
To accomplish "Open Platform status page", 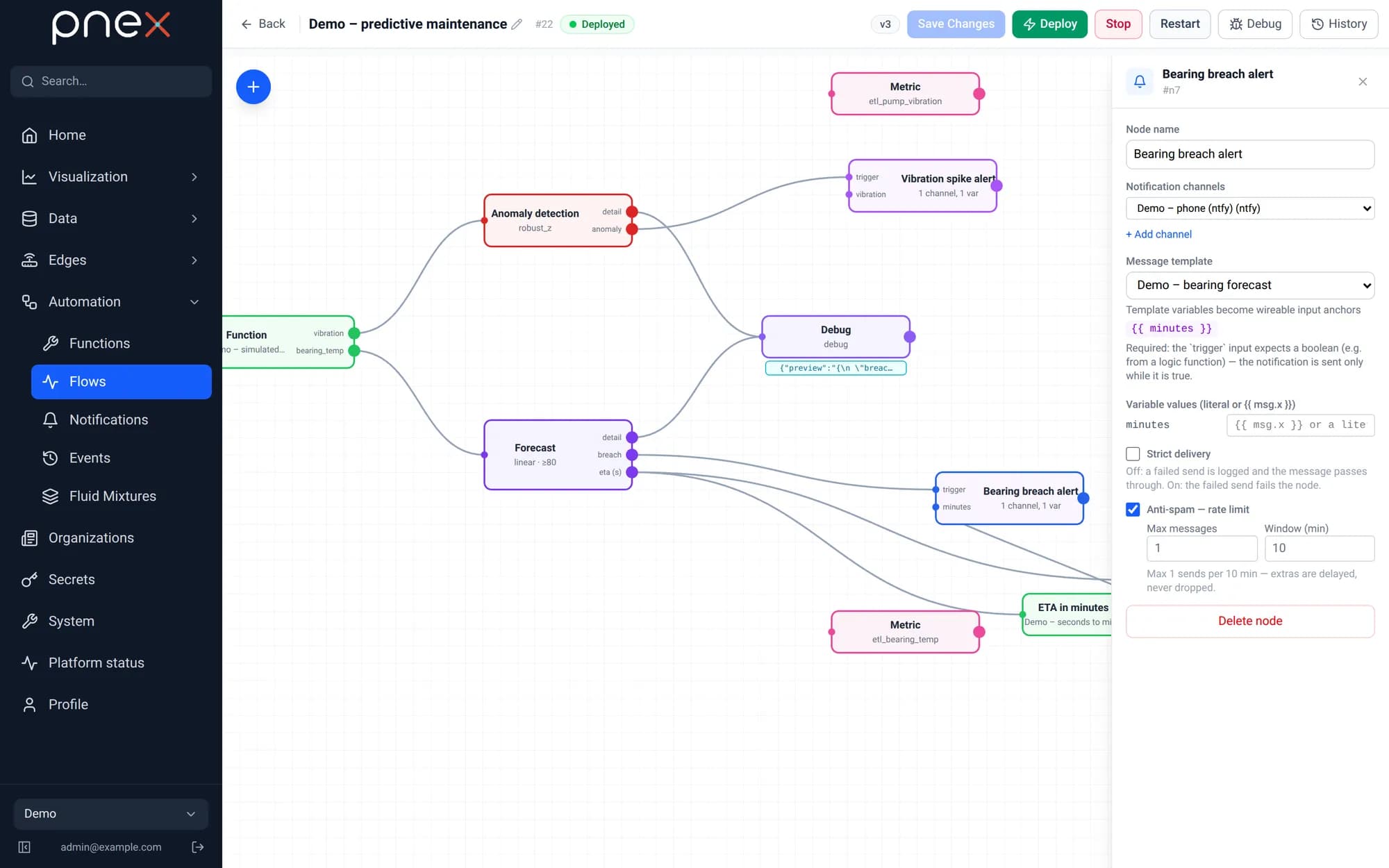I will click(x=111, y=663).
